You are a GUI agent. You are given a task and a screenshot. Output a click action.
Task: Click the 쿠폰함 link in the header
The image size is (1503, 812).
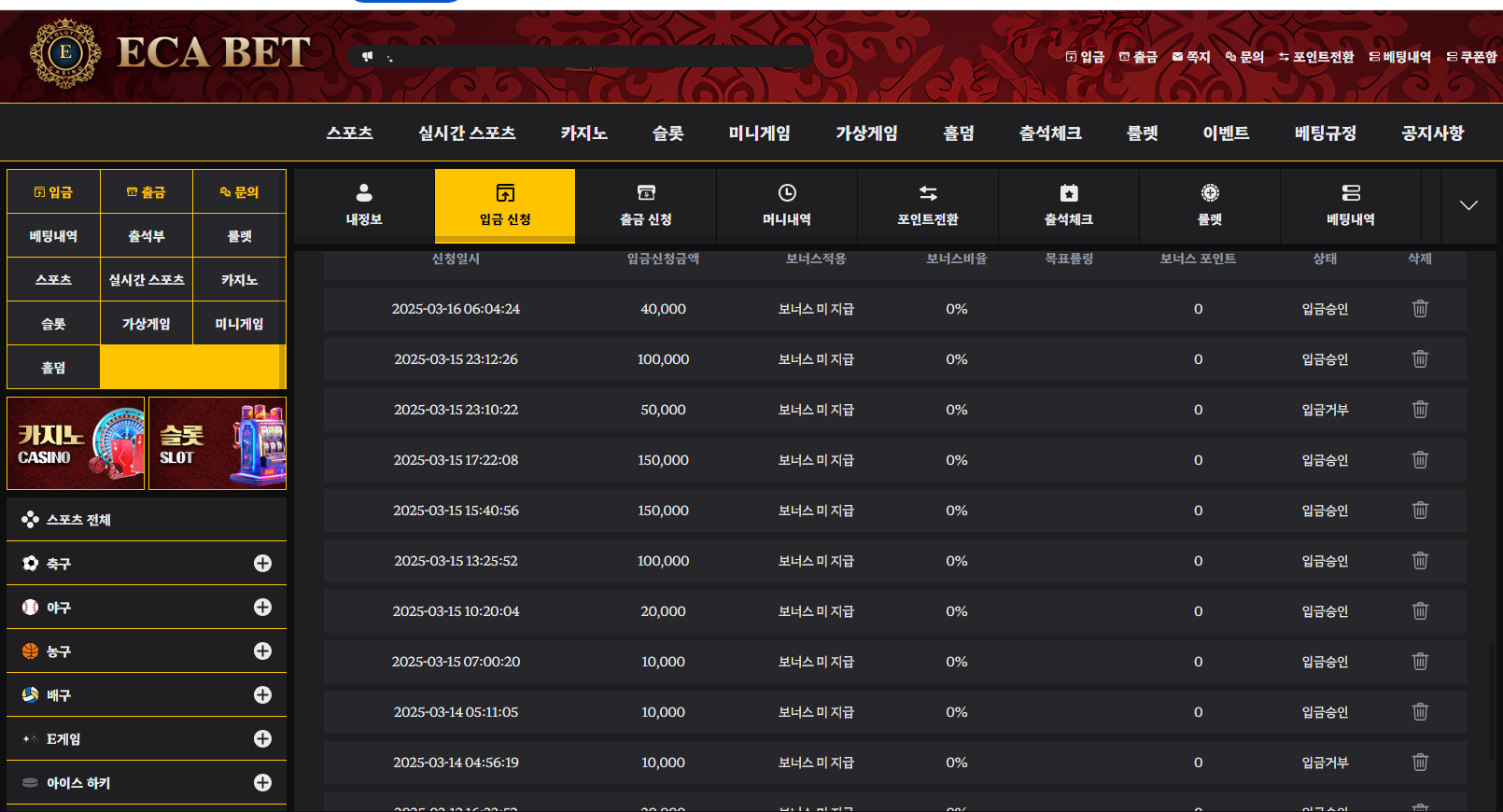pos(1472,57)
